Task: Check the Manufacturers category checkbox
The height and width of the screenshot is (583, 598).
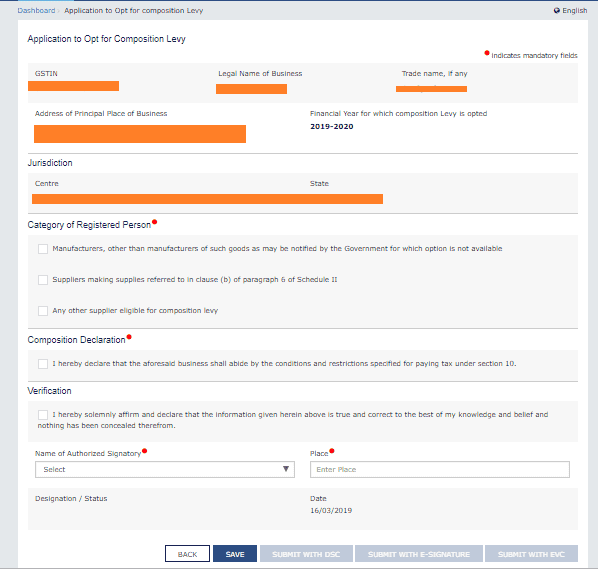Action: pyautogui.click(x=43, y=249)
